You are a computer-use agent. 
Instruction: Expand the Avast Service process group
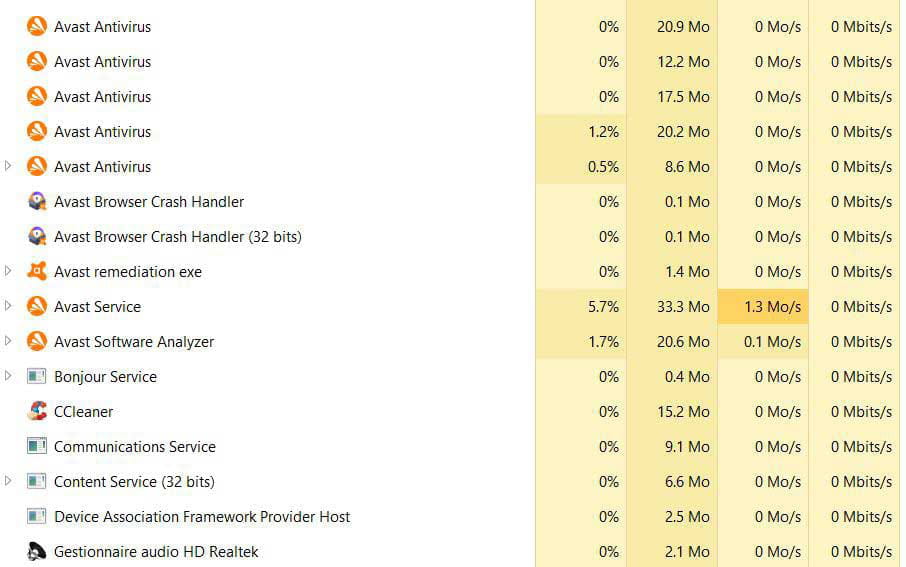click(x=8, y=306)
